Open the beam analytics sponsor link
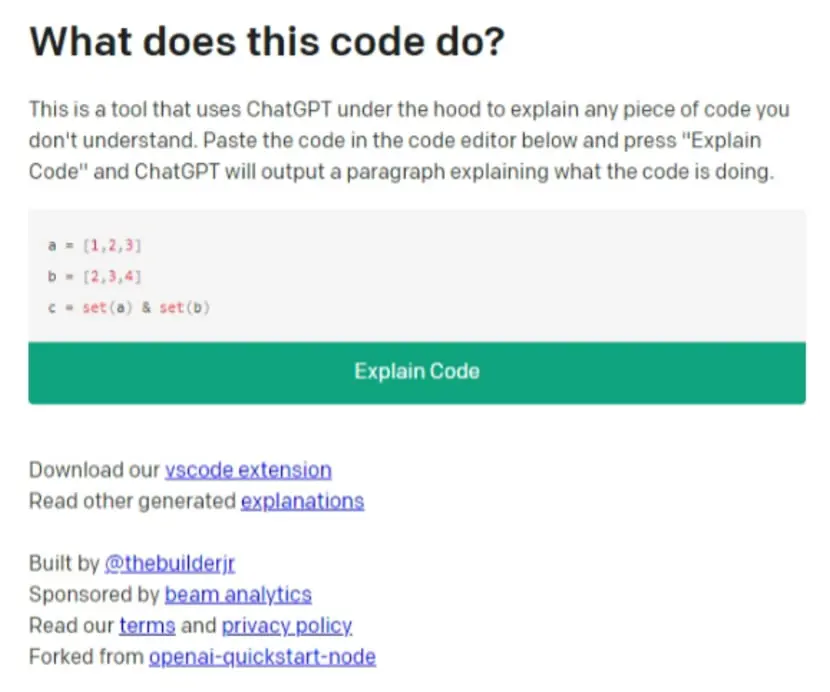 click(x=238, y=595)
